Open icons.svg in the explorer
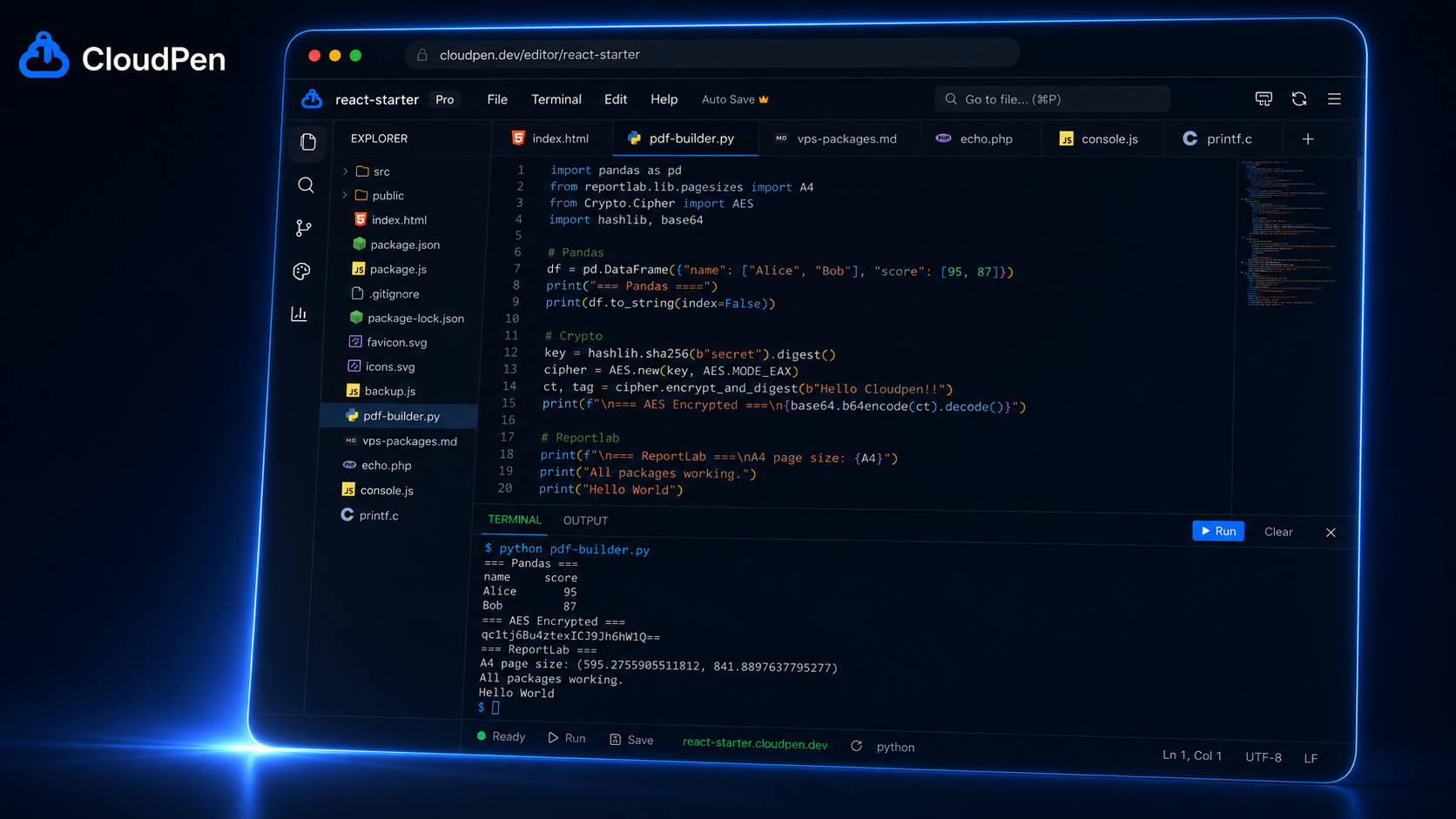Image resolution: width=1456 pixels, height=819 pixels. pos(381,367)
